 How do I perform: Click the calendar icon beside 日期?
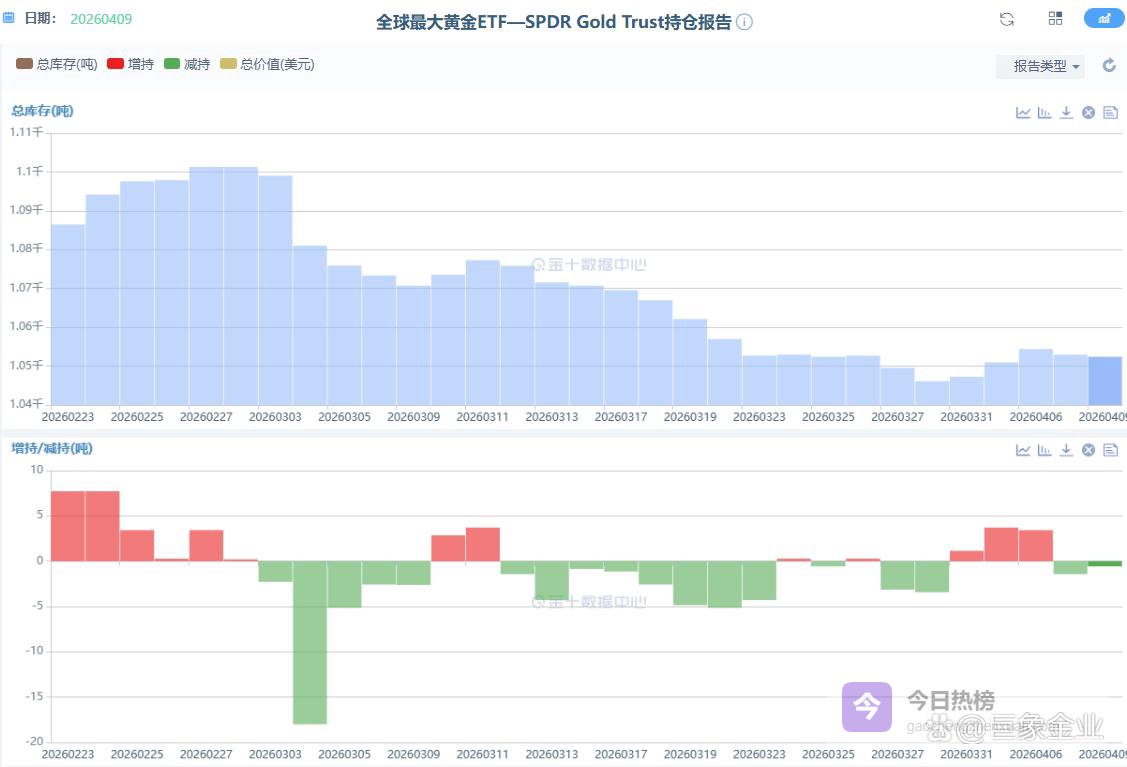(9, 19)
